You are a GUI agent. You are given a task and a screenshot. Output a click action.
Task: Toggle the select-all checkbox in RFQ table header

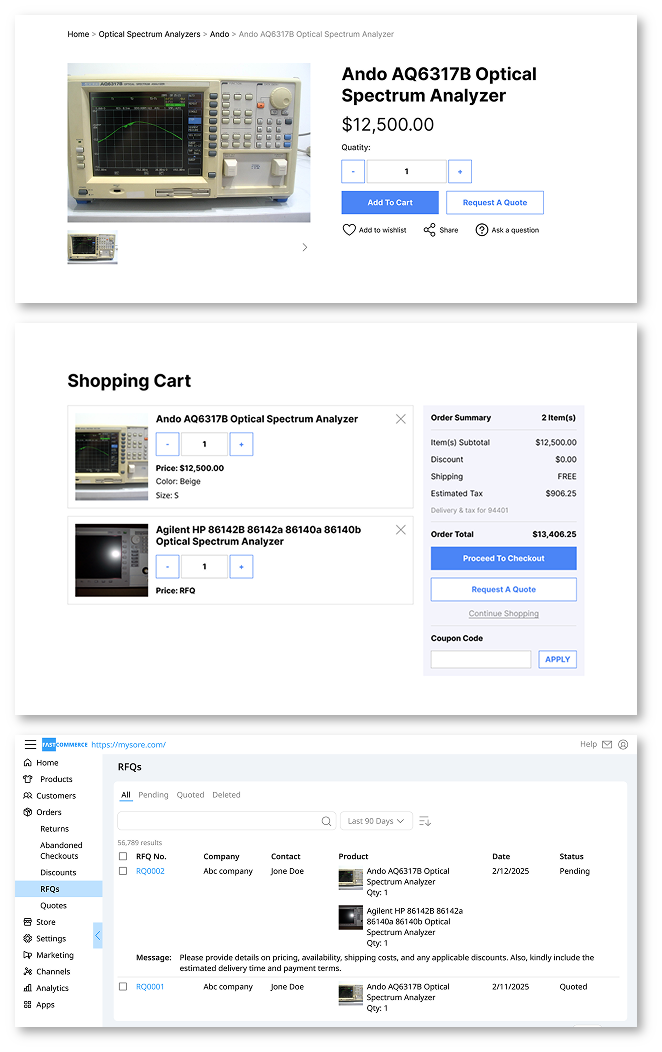[x=123, y=857]
